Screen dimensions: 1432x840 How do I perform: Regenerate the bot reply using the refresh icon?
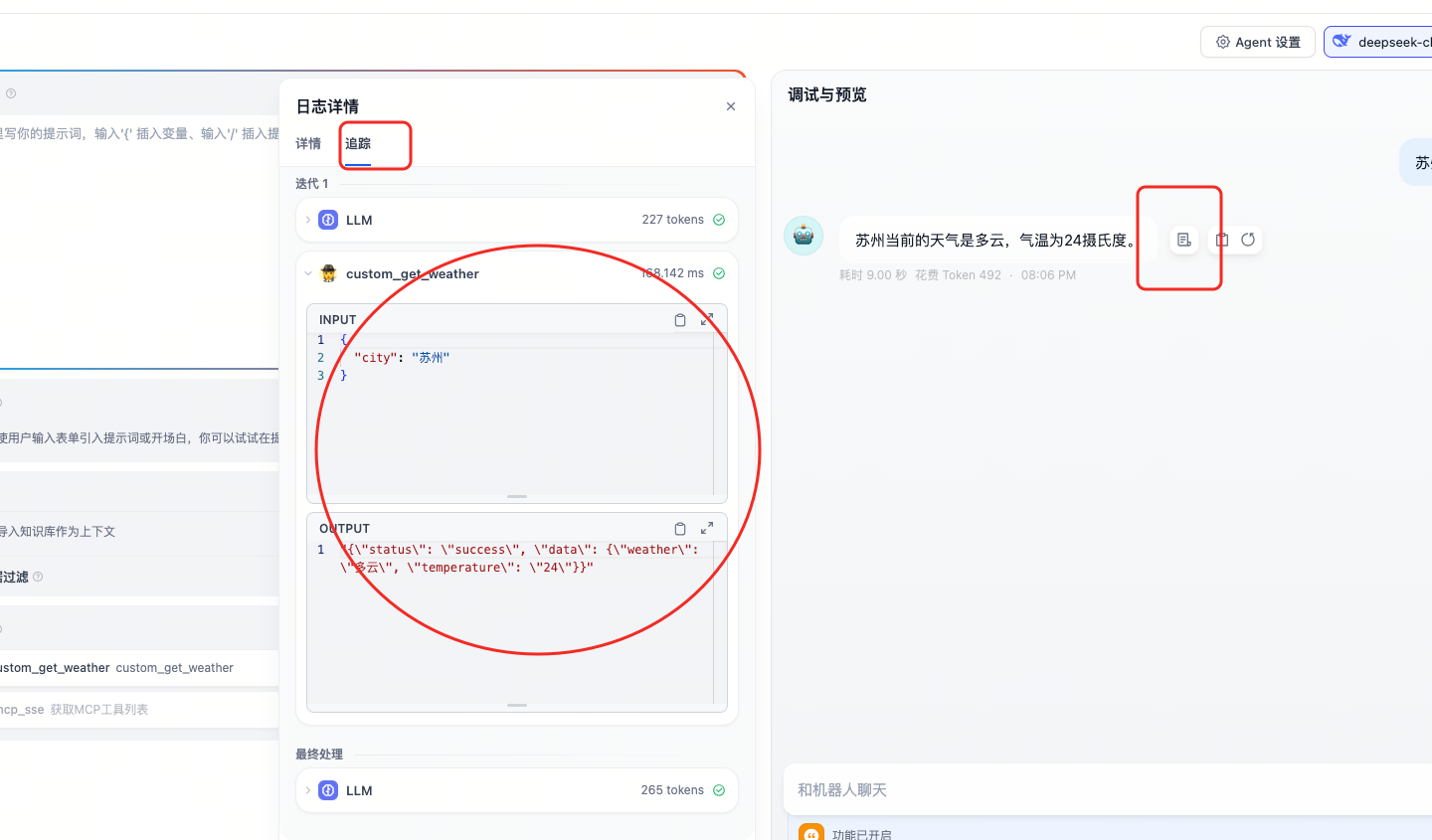click(1250, 240)
